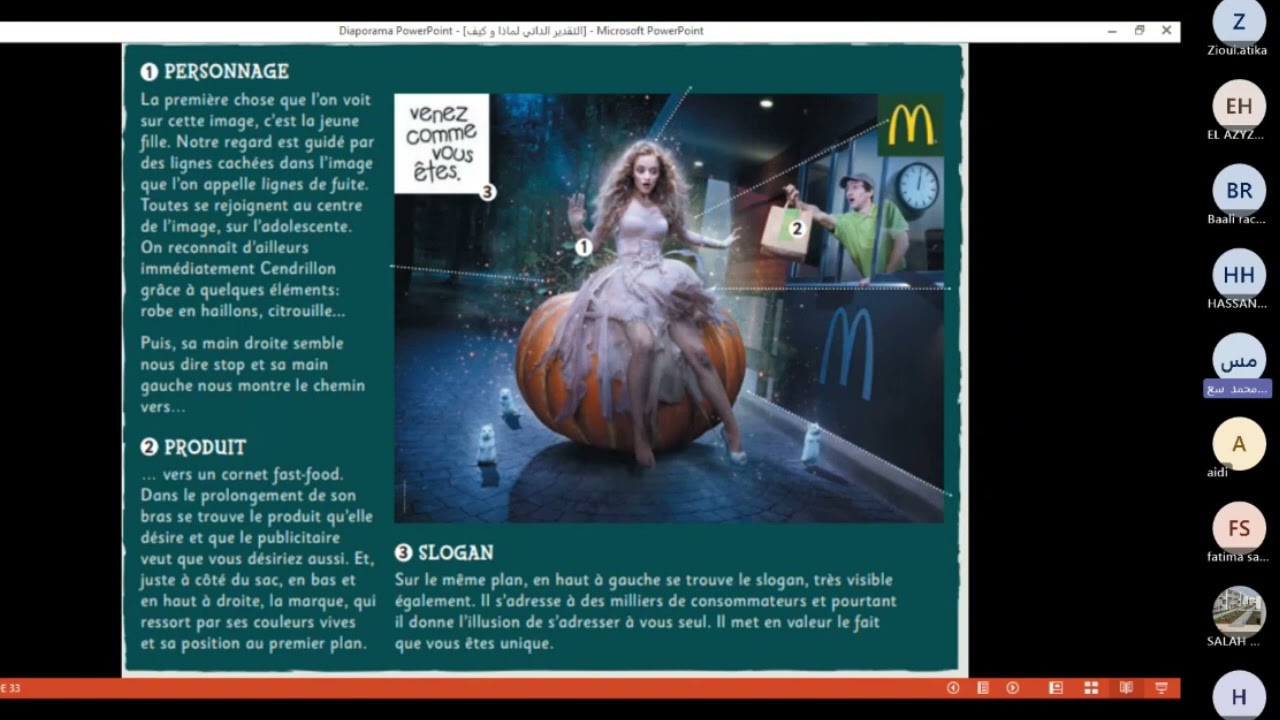Click 'EL AZYZ...' participant name label
The height and width of the screenshot is (720, 1280).
tap(1237, 135)
